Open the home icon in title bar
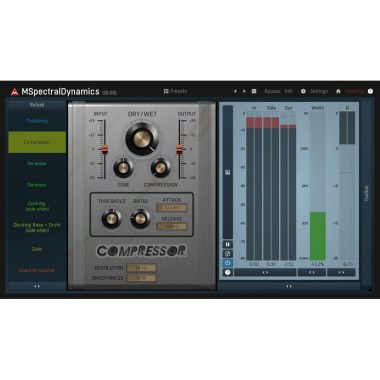 (338, 91)
